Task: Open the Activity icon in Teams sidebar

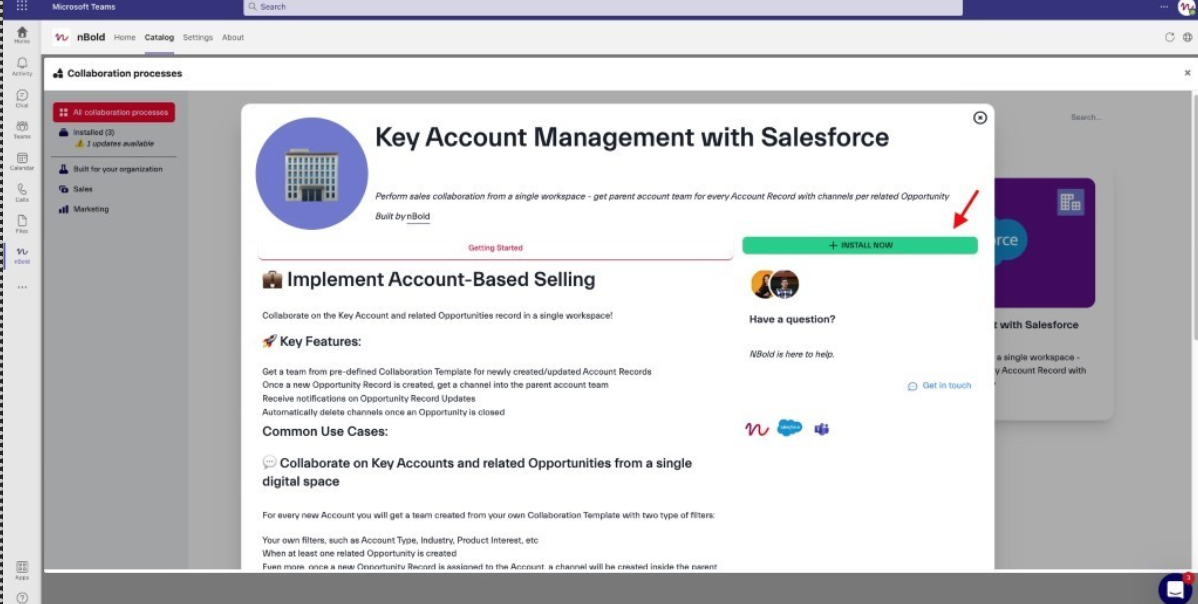Action: 22,66
